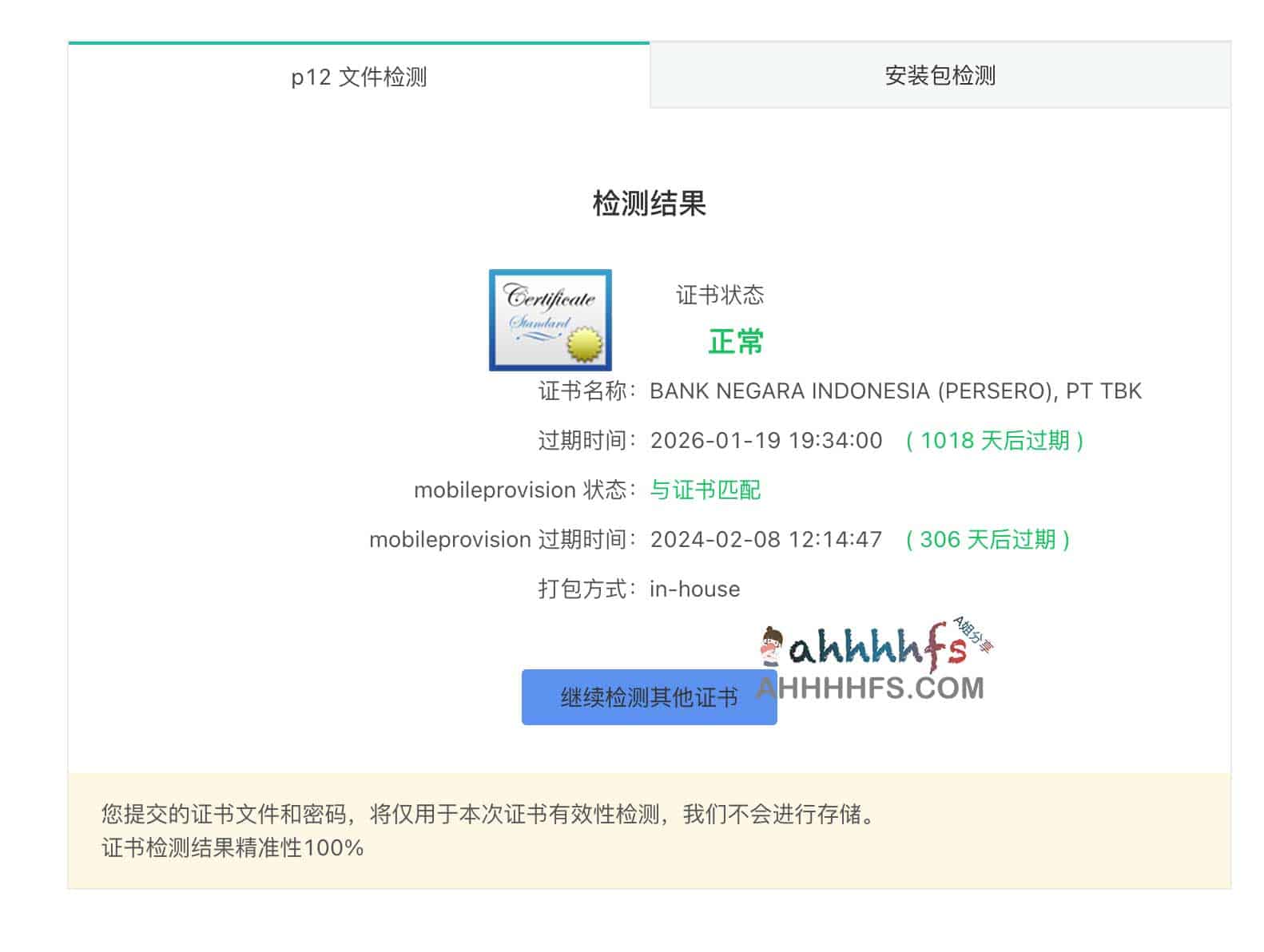1264x952 pixels.
Task: Select the date 2024-02-08 12:14:47
Action: point(766,540)
